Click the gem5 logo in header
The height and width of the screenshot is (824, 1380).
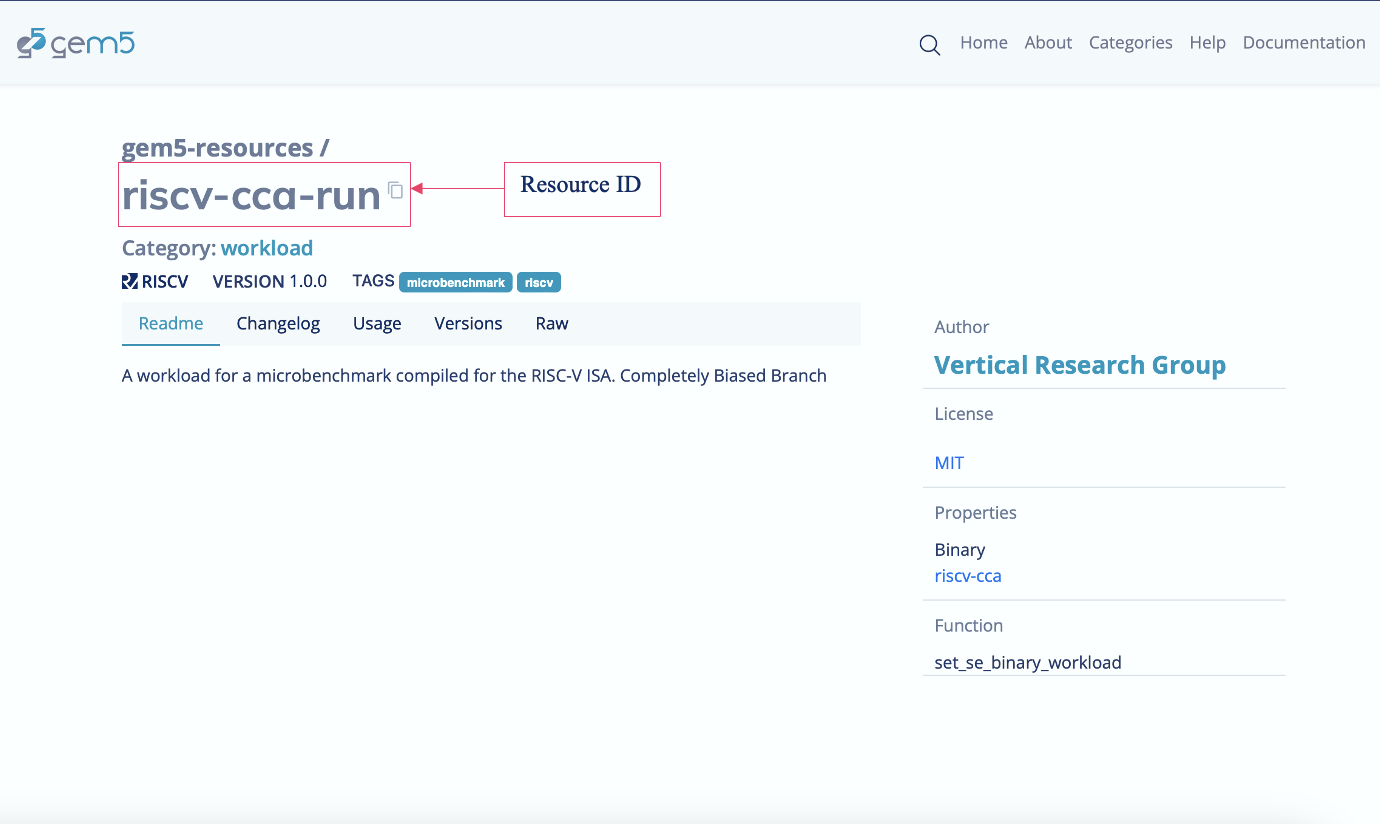click(x=76, y=43)
